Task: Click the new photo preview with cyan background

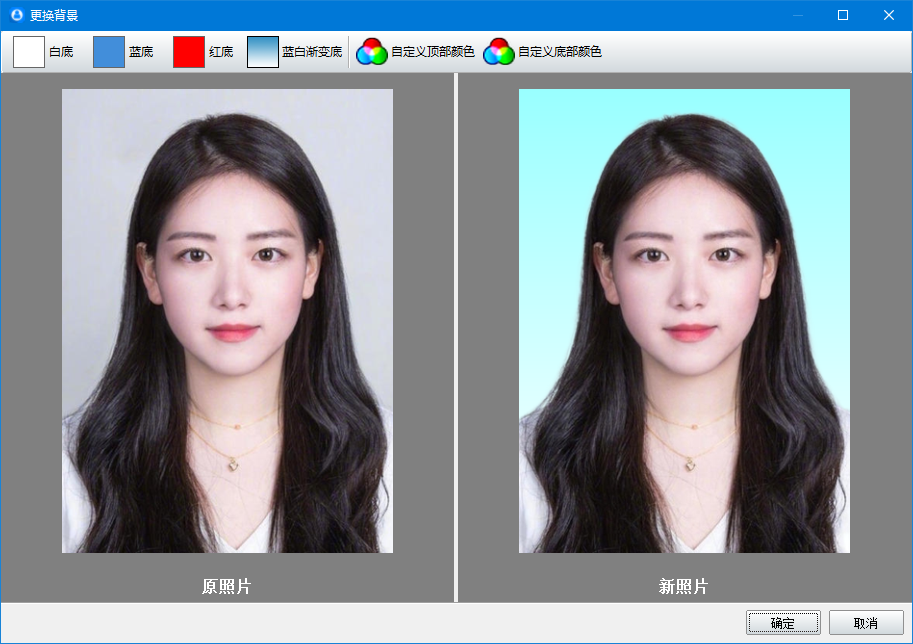Action: click(x=684, y=321)
